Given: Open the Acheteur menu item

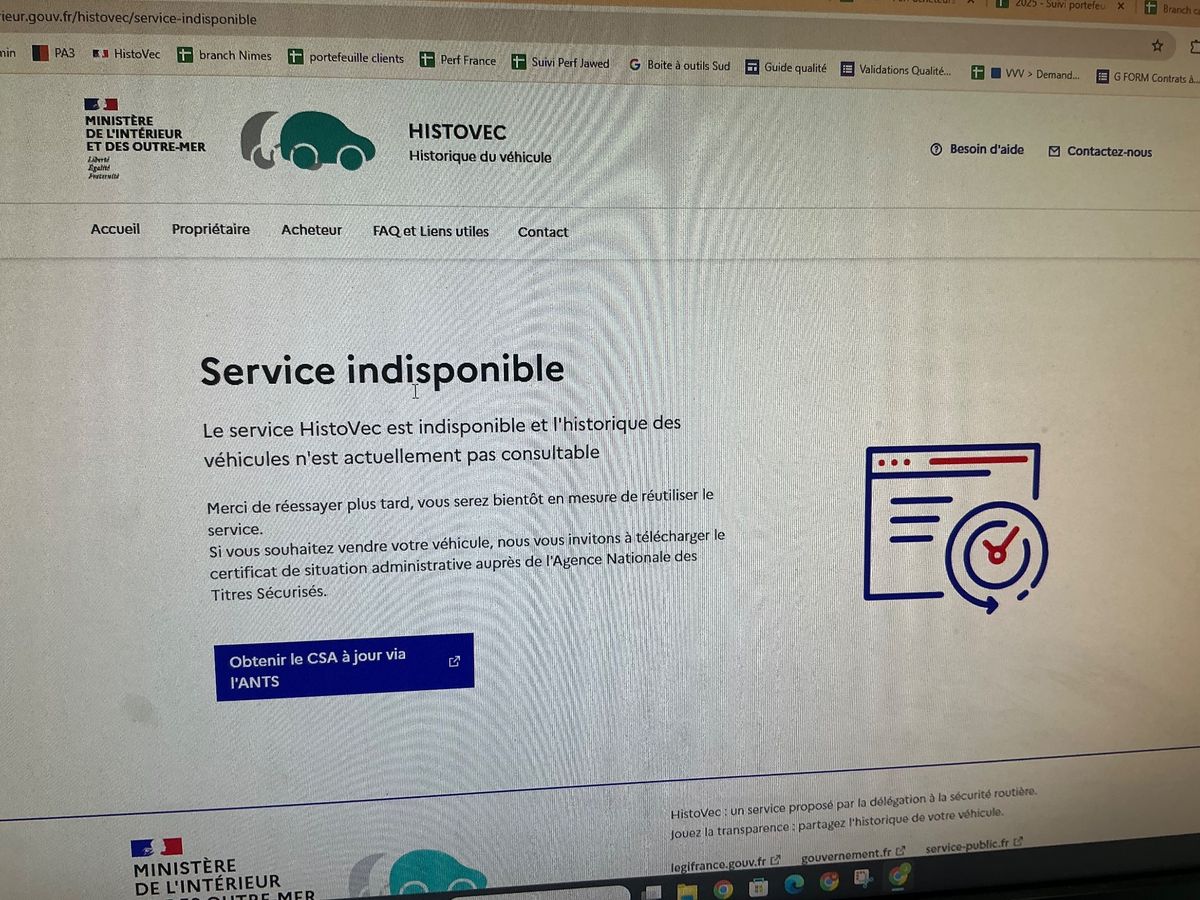Looking at the screenshot, I should (x=311, y=230).
